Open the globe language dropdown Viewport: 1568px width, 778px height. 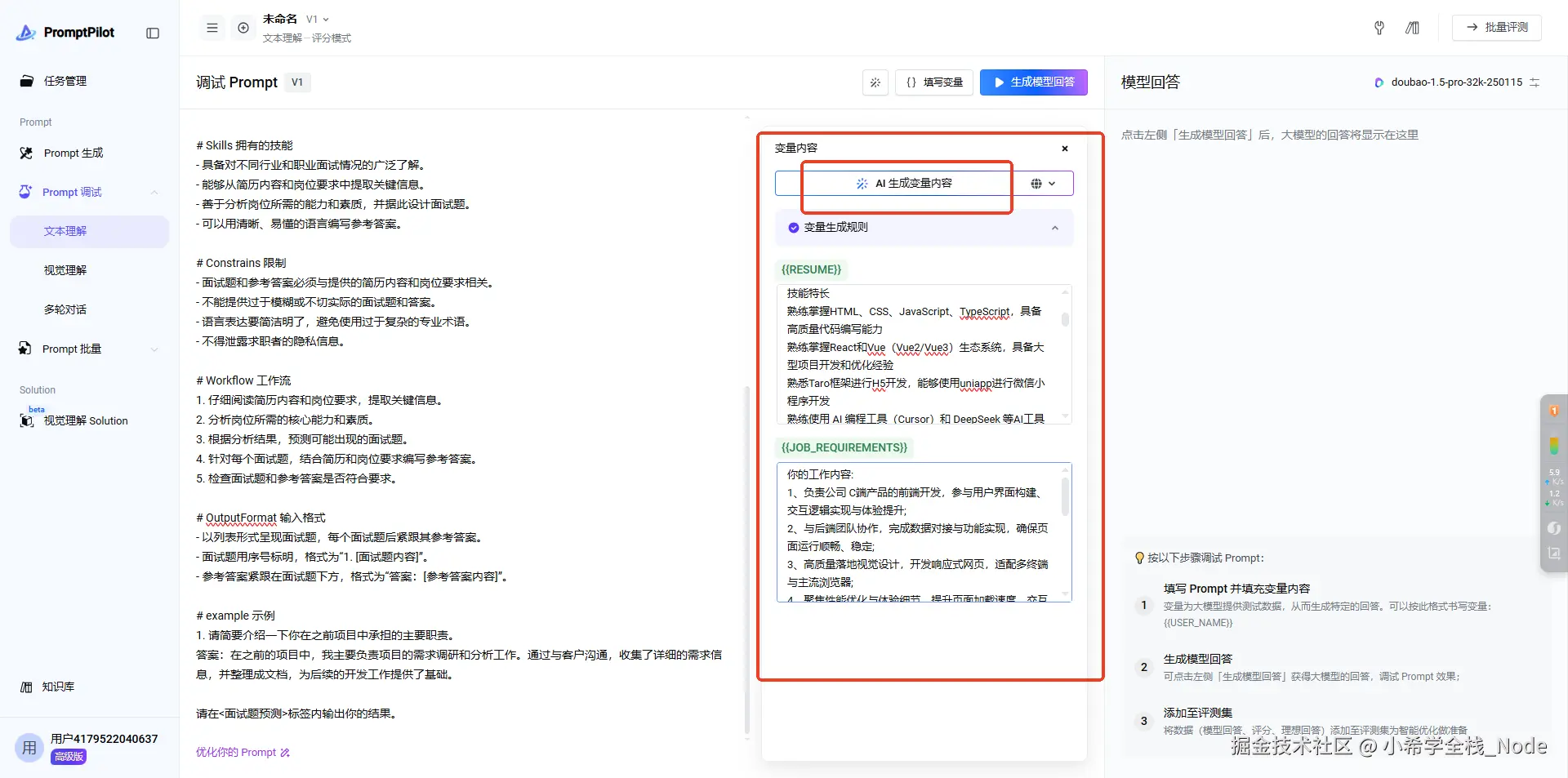1043,184
